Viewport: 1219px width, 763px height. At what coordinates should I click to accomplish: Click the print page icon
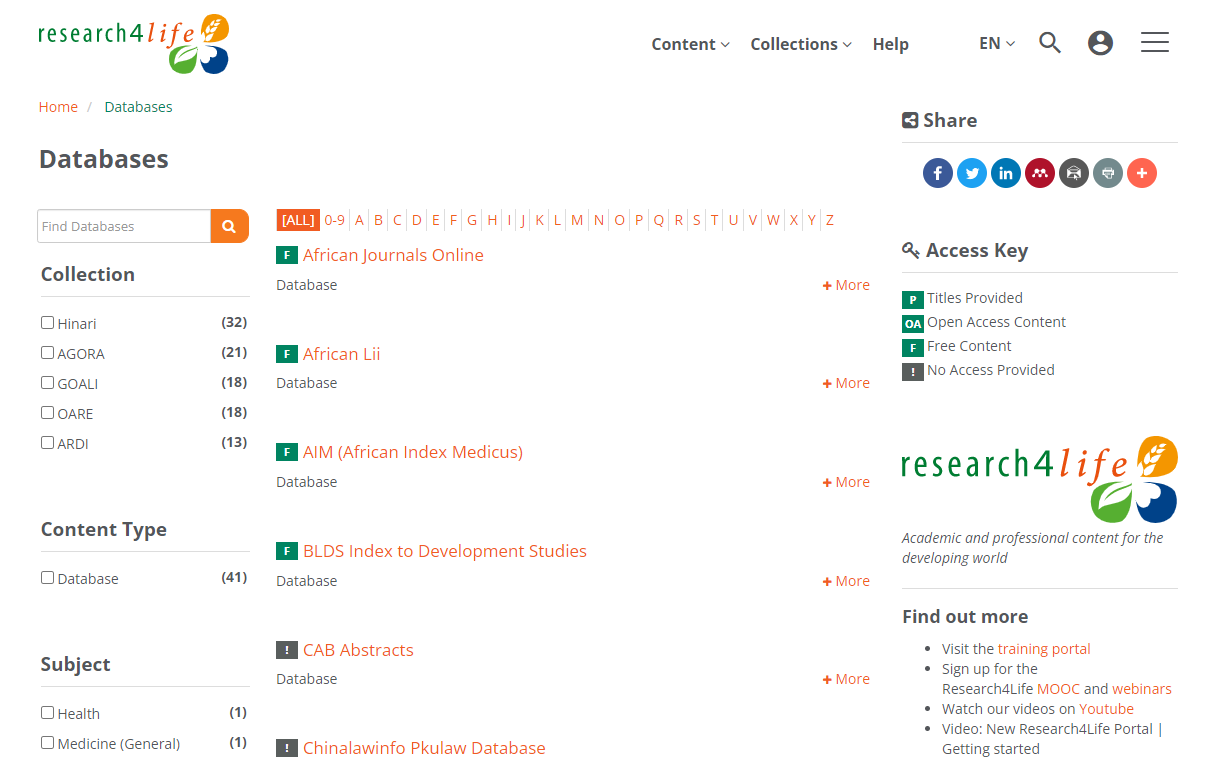pyautogui.click(x=1108, y=173)
